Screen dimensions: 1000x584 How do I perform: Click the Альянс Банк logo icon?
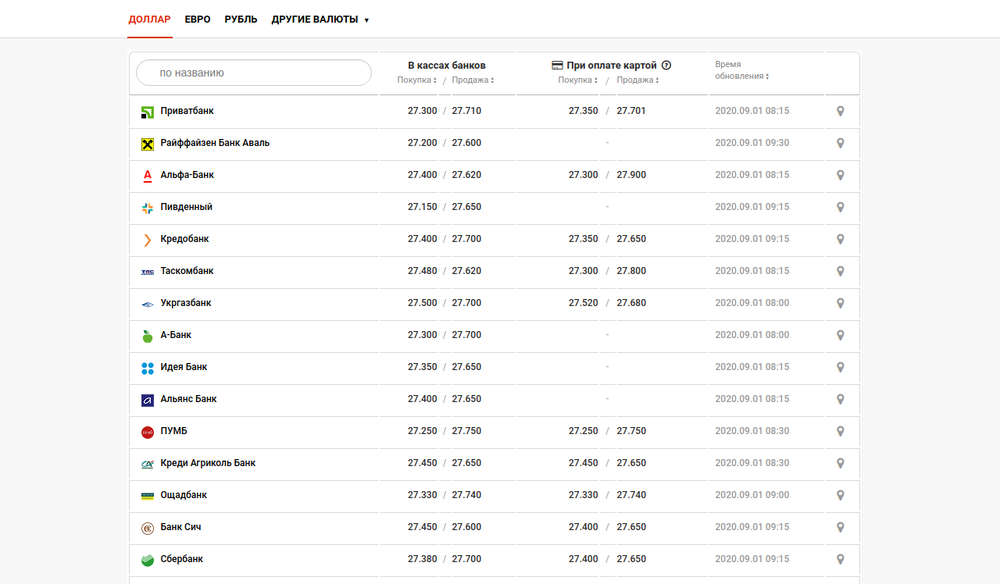click(147, 400)
